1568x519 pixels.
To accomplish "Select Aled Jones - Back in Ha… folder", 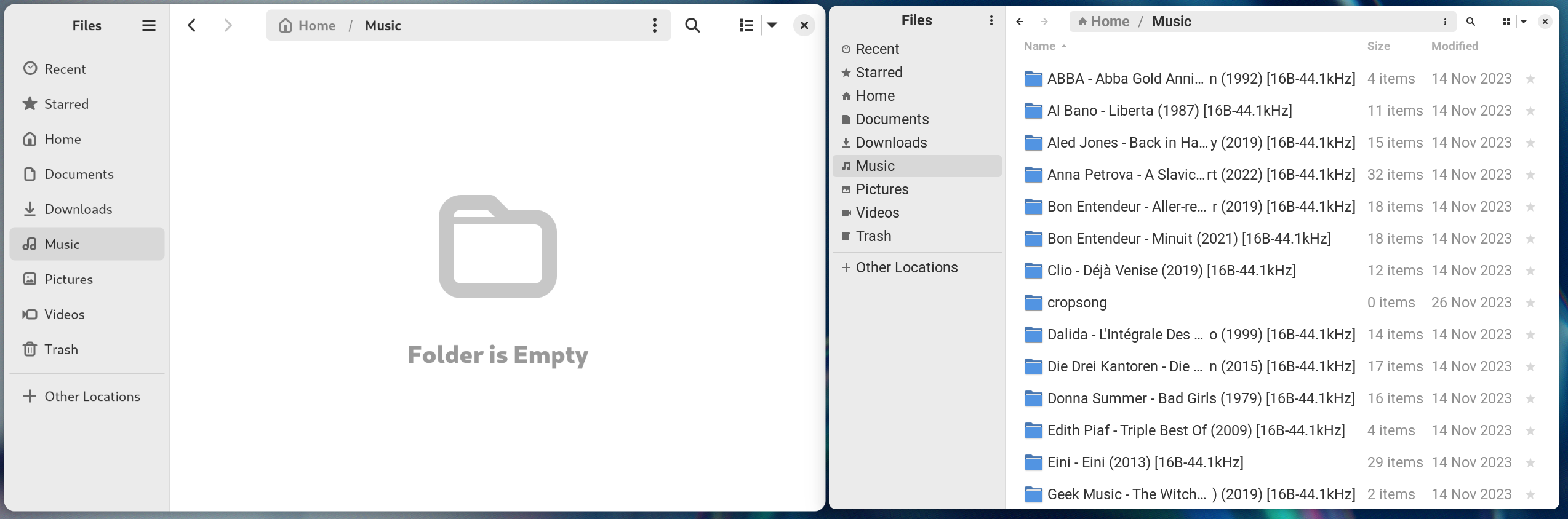I will 1282,143.
